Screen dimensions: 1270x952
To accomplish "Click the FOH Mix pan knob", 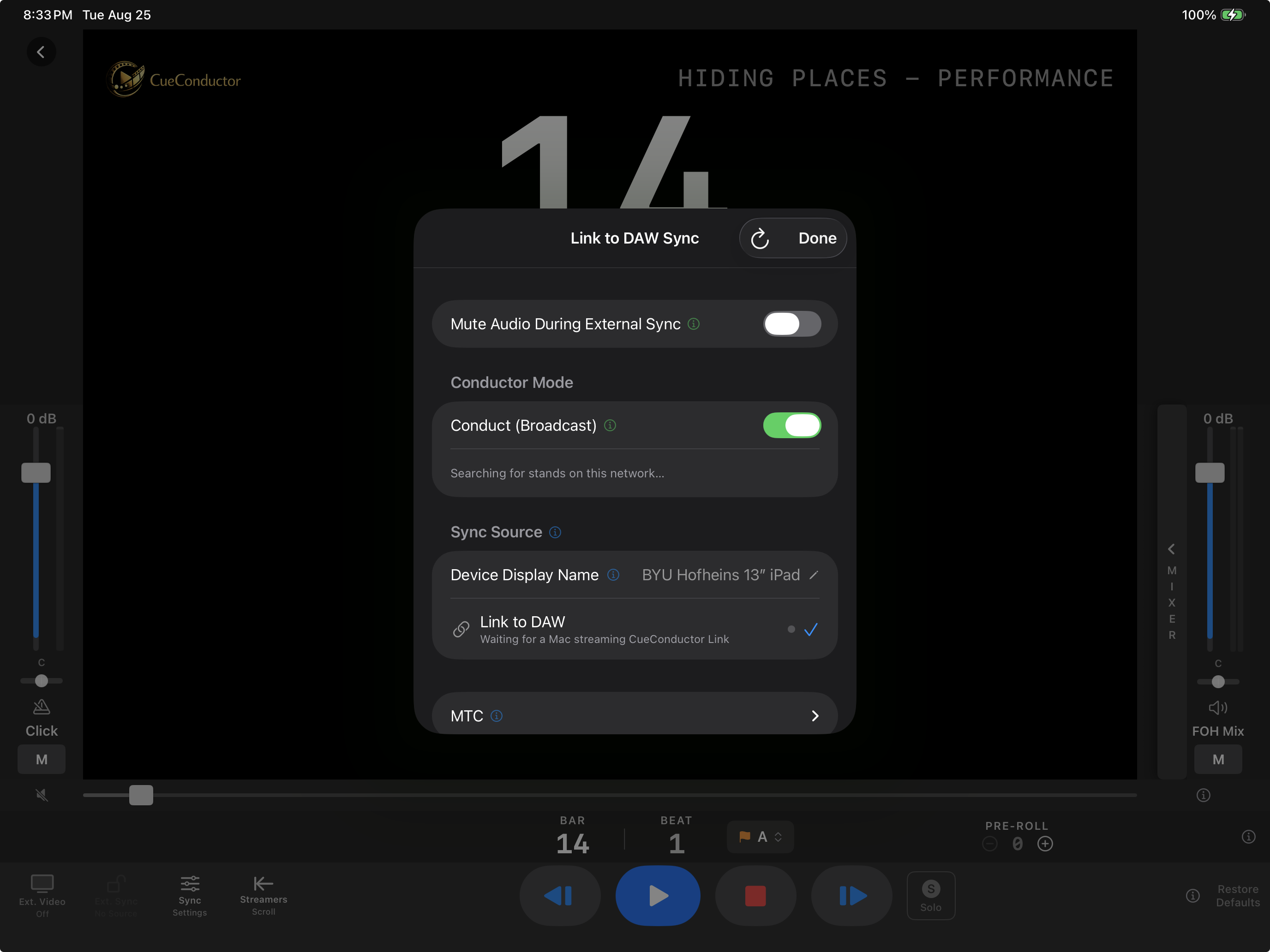I will 1218,682.
